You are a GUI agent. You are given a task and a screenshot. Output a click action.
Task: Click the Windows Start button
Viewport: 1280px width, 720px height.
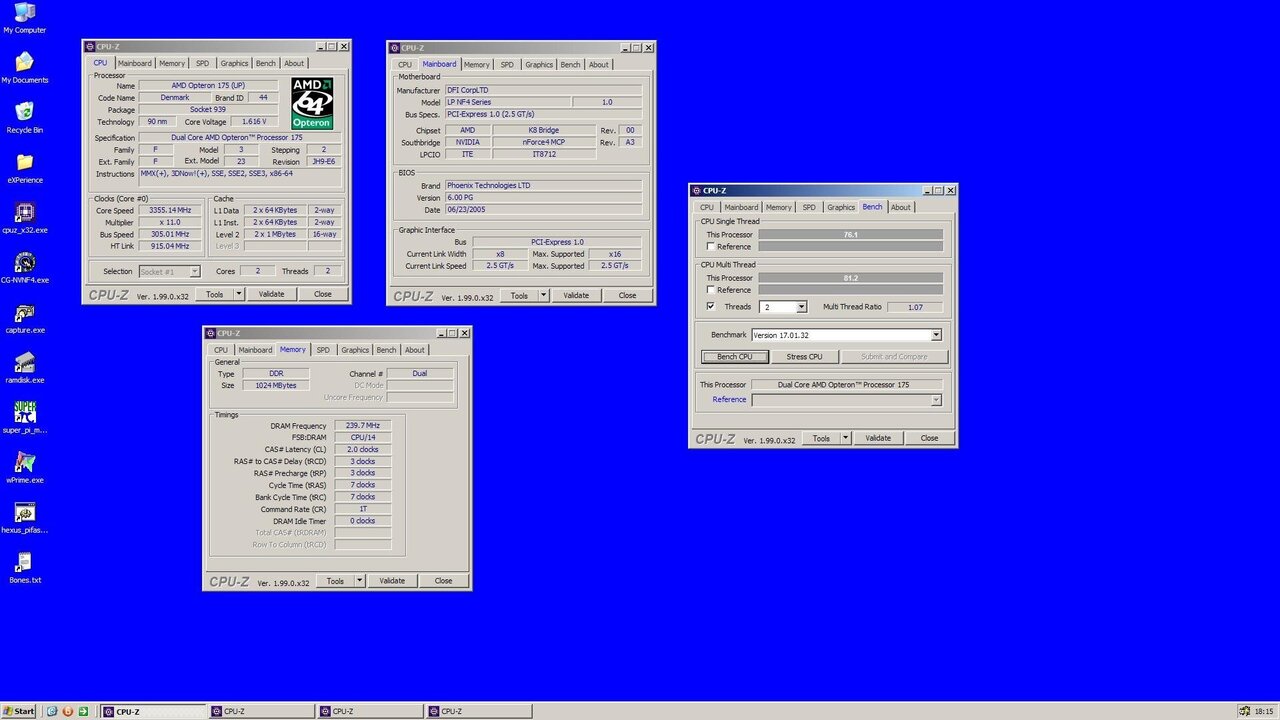coord(19,711)
